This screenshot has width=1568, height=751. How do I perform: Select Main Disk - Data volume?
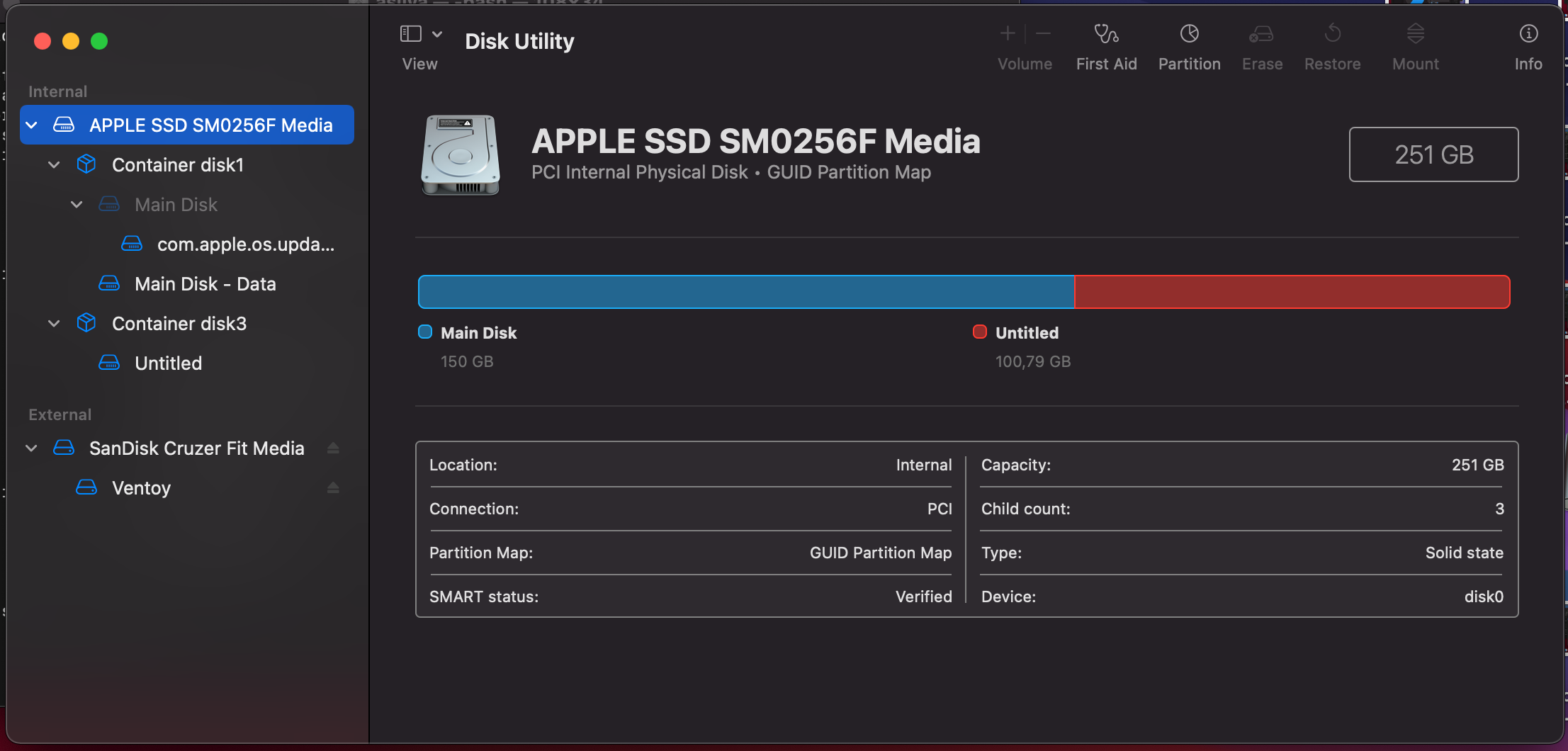tap(205, 283)
